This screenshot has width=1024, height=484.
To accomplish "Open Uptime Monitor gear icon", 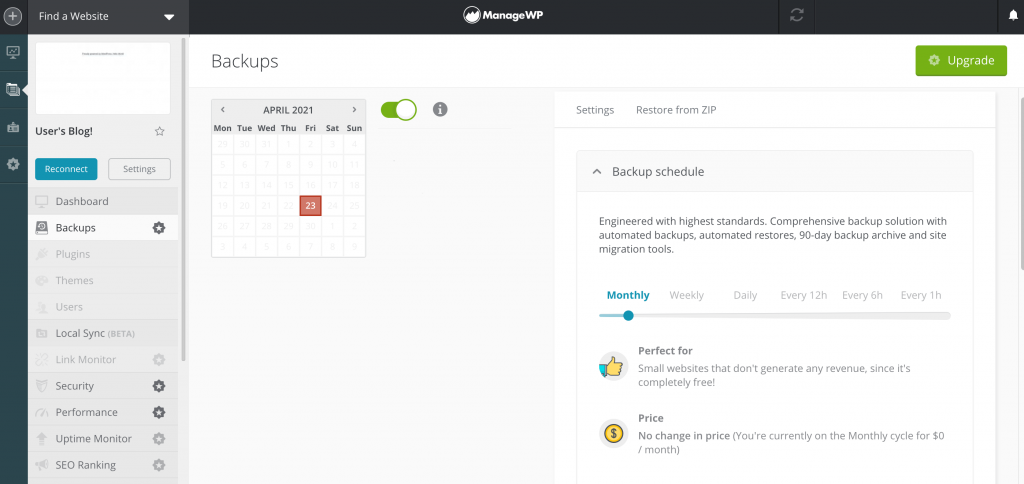I will point(158,438).
